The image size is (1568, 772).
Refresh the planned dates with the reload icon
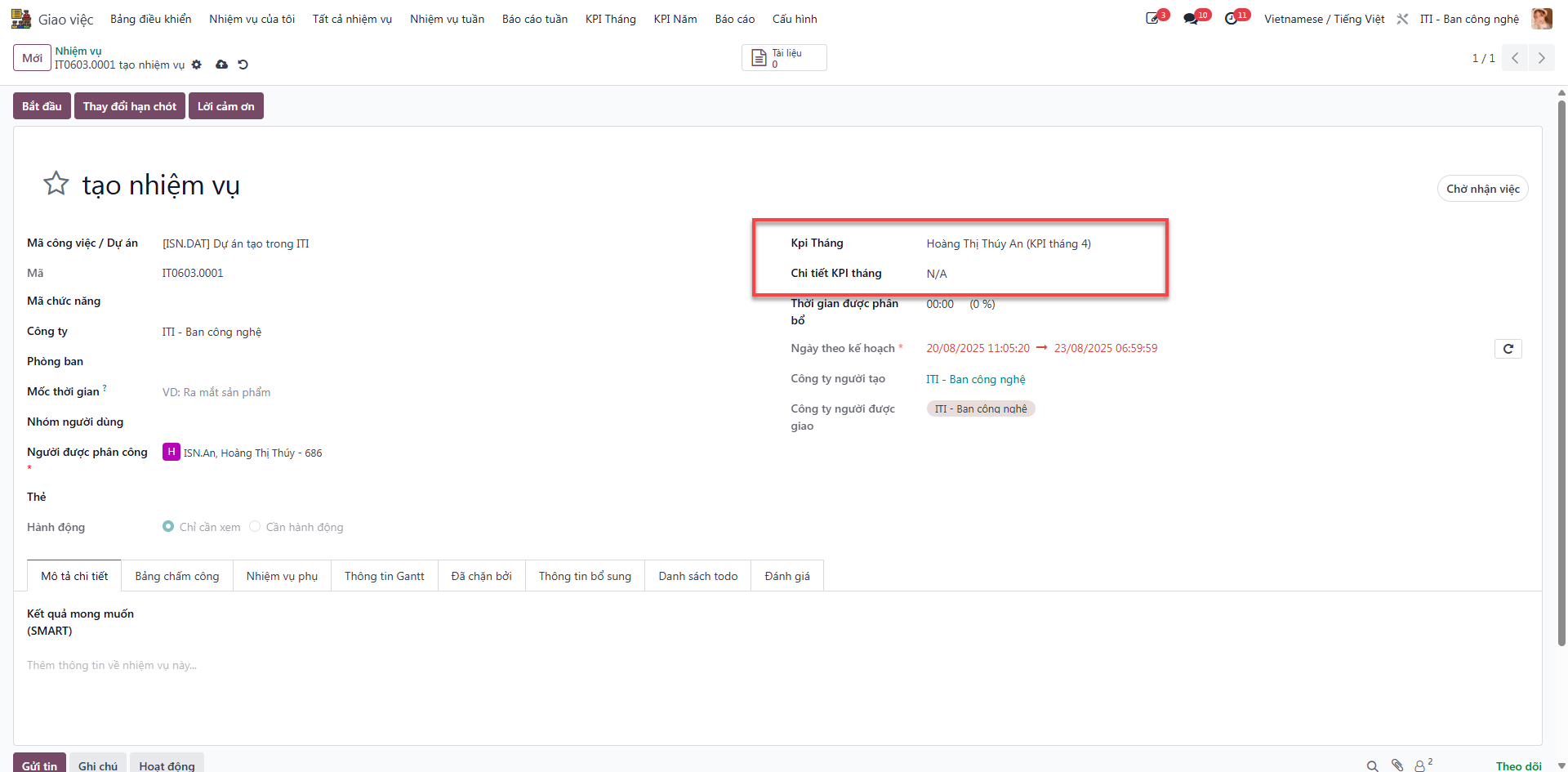(x=1508, y=349)
